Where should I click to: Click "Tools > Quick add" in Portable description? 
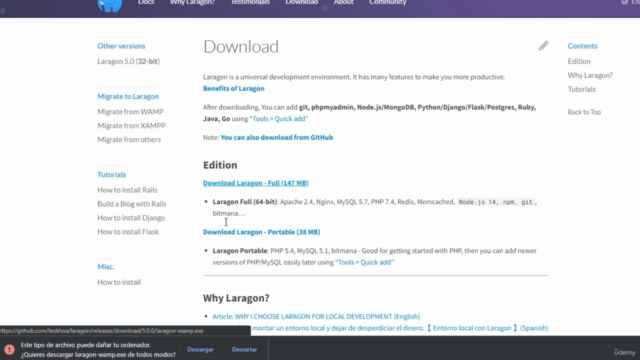click(364, 262)
